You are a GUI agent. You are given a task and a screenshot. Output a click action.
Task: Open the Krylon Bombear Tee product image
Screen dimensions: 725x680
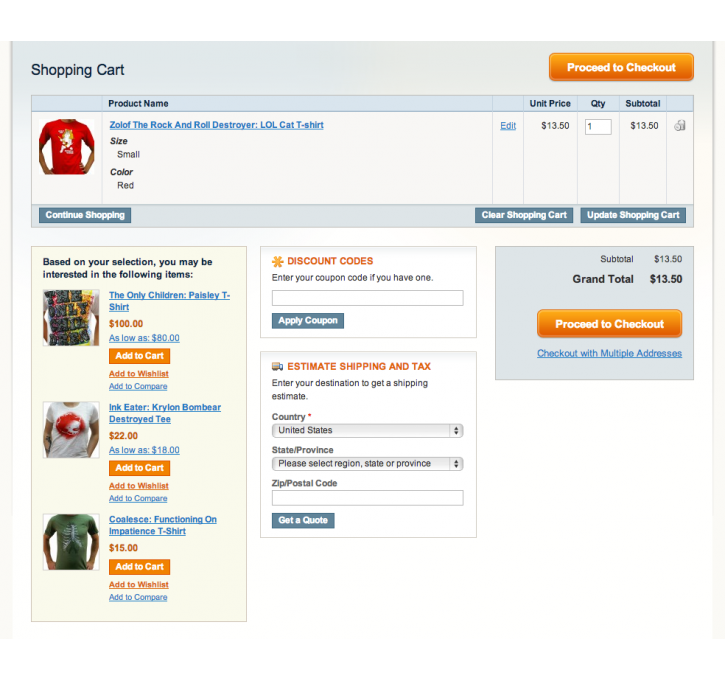tap(71, 430)
